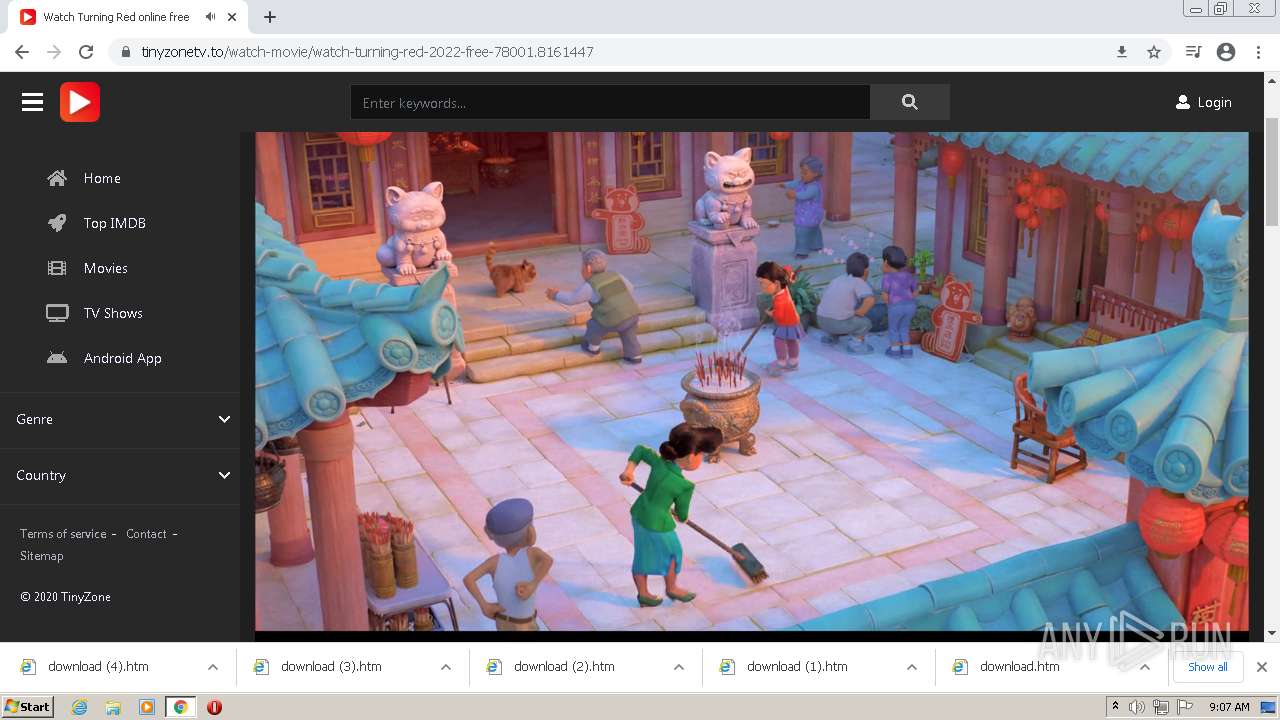Image resolution: width=1280 pixels, height=720 pixels.
Task: Open the hamburger sidebar menu
Action: point(32,102)
